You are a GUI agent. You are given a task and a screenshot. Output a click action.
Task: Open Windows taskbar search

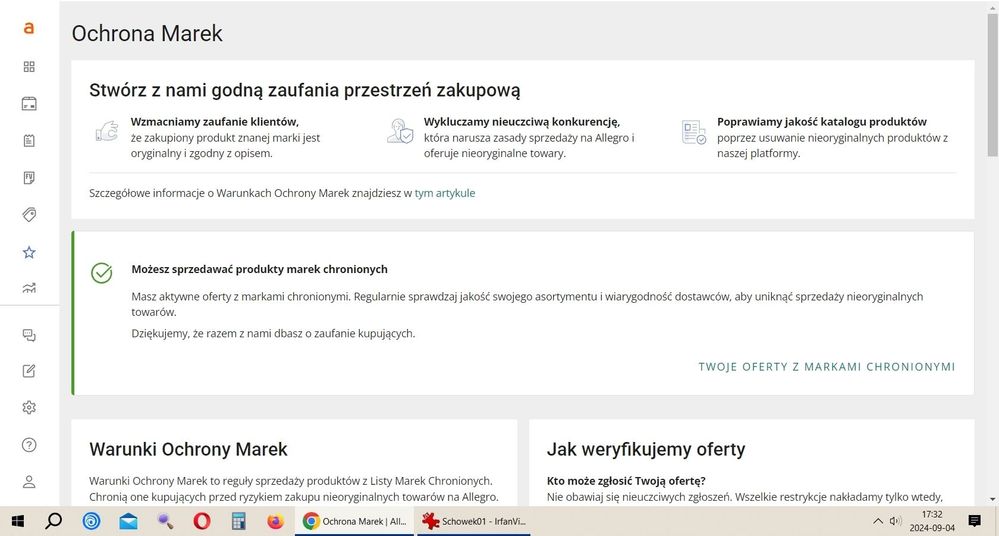[54, 521]
